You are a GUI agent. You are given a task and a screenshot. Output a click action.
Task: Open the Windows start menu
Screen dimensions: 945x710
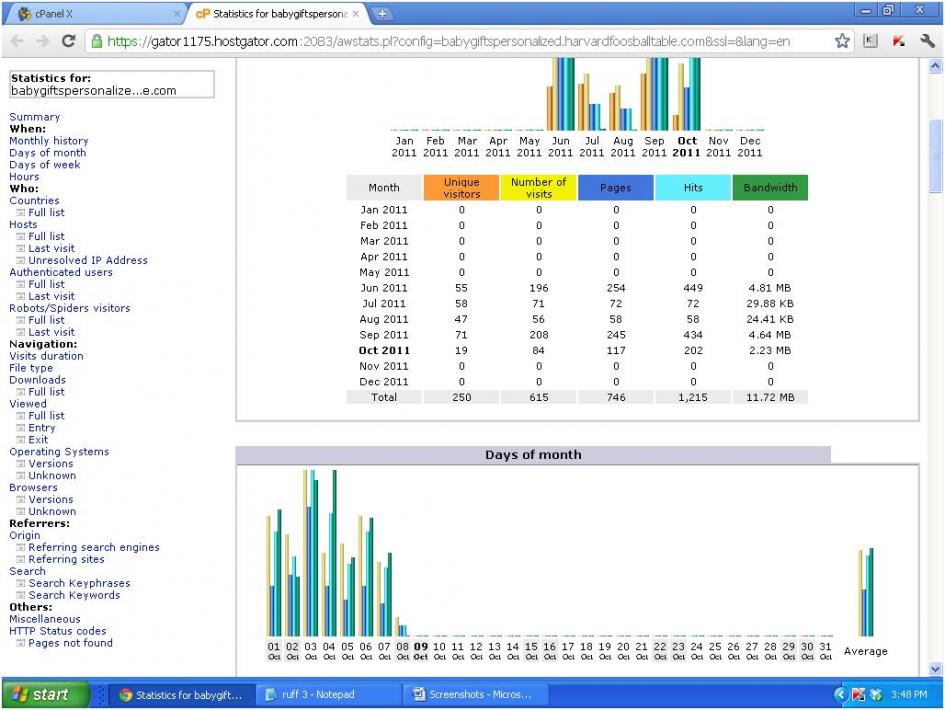tap(42, 695)
